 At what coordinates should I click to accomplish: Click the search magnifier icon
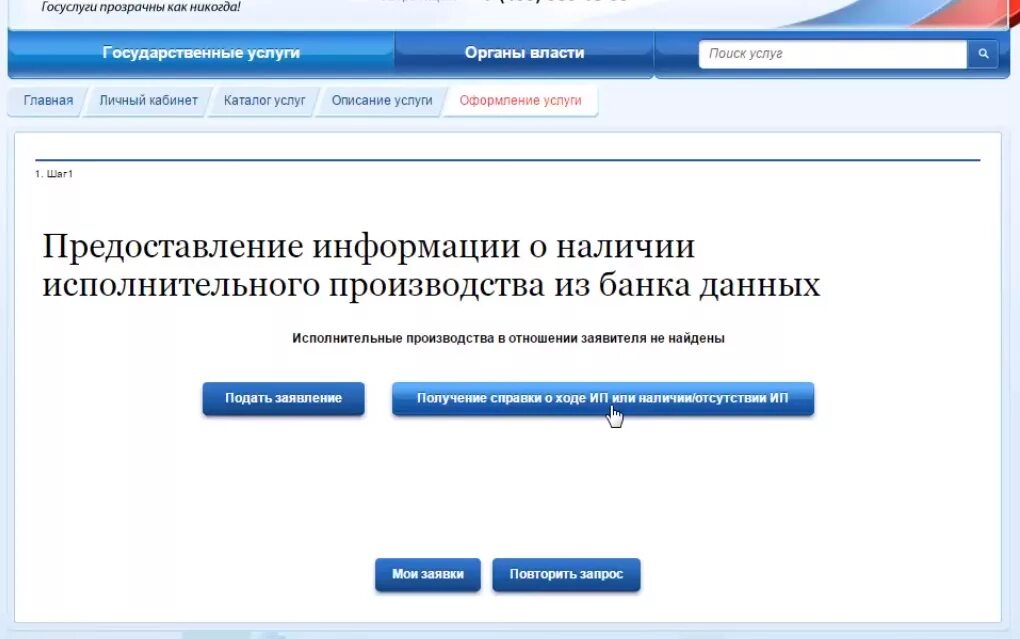(x=981, y=53)
